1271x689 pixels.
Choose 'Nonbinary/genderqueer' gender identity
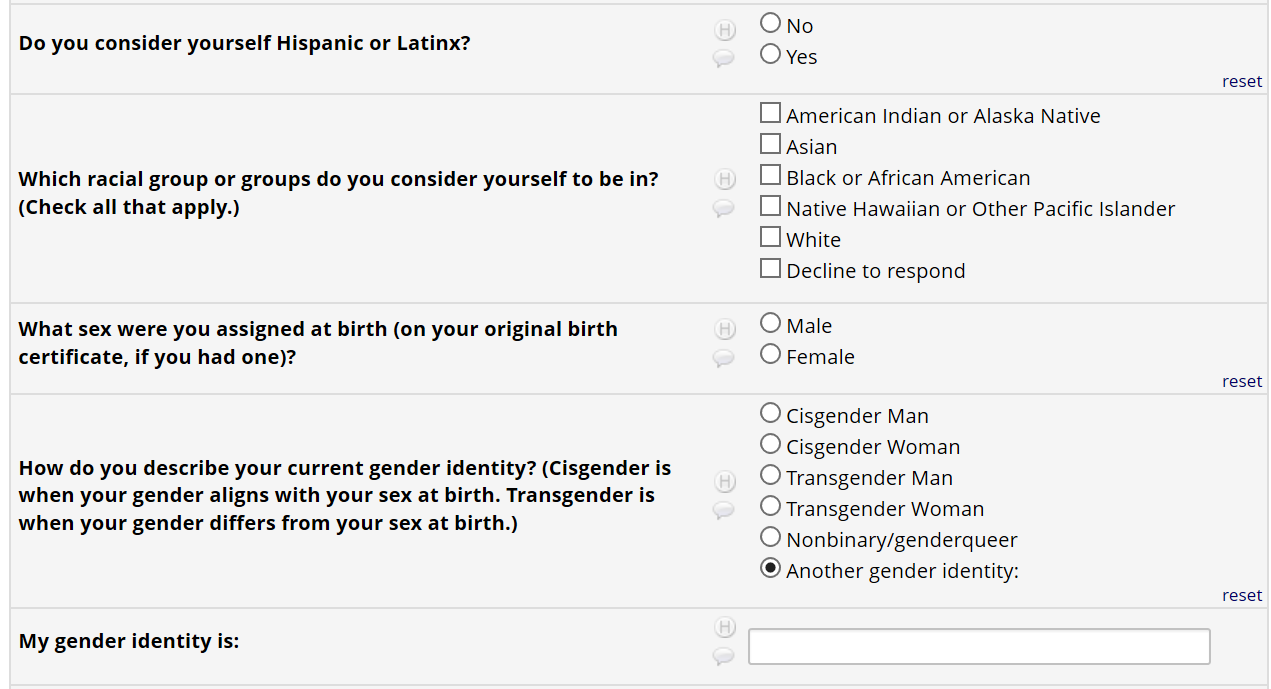pos(770,537)
